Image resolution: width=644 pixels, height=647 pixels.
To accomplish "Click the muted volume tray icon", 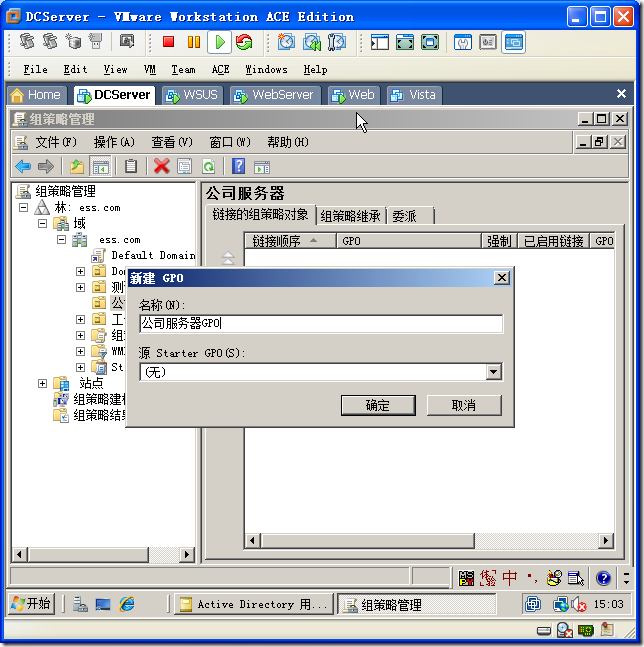I will (578, 604).
